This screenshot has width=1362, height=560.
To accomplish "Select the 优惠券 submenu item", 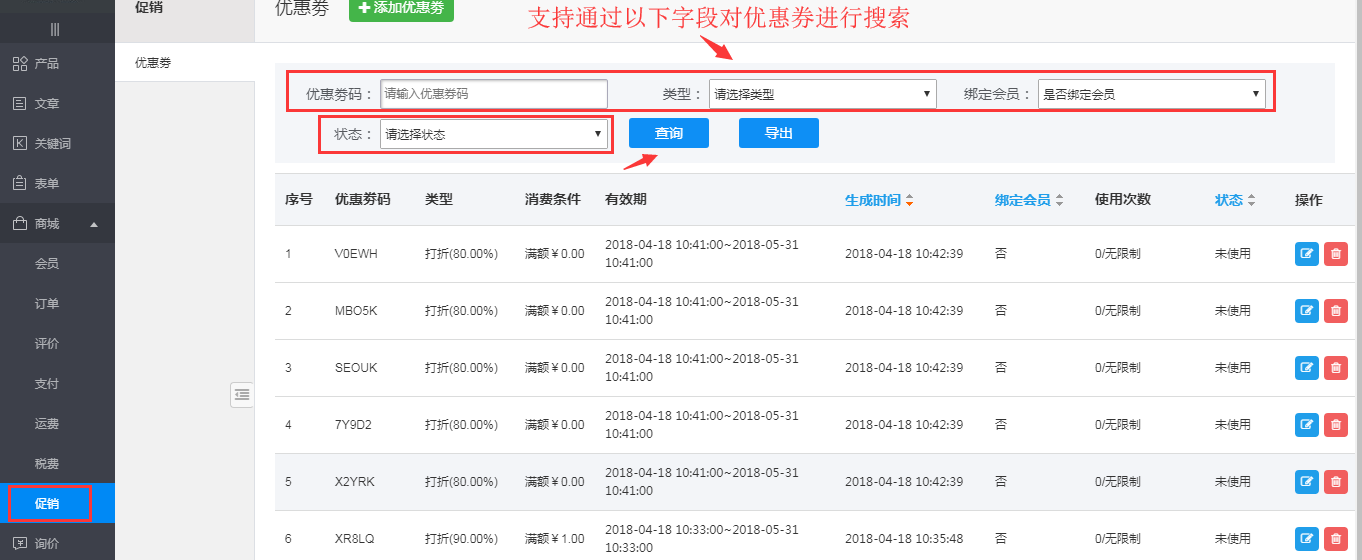I will [153, 63].
